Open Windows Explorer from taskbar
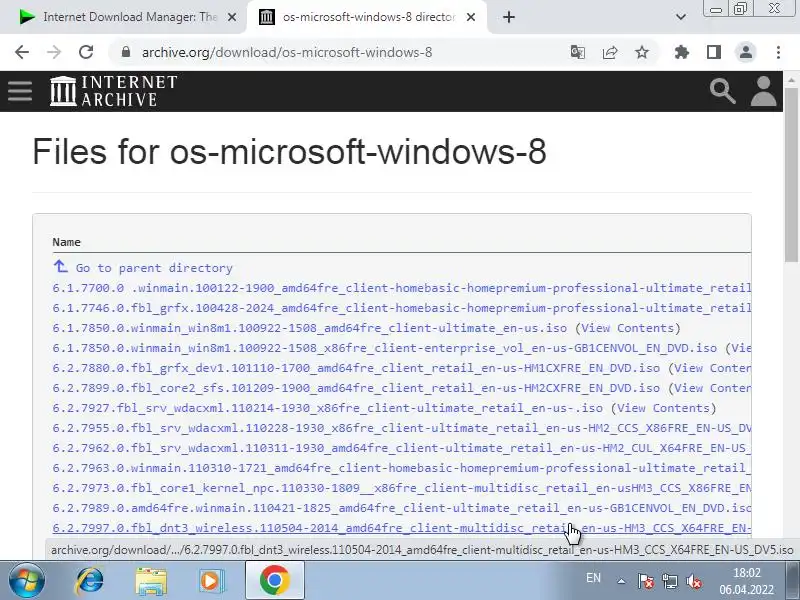The width and height of the screenshot is (800, 600). pyautogui.click(x=151, y=580)
